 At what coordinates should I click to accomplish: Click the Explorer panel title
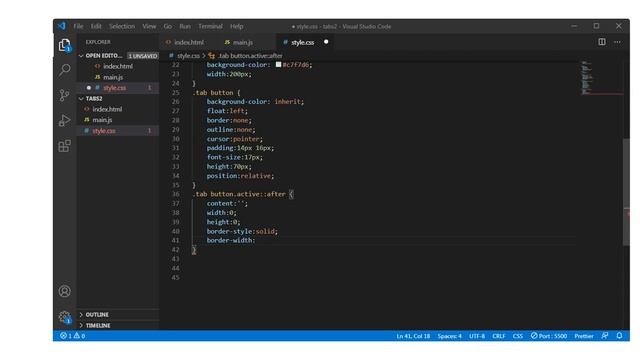[98, 42]
